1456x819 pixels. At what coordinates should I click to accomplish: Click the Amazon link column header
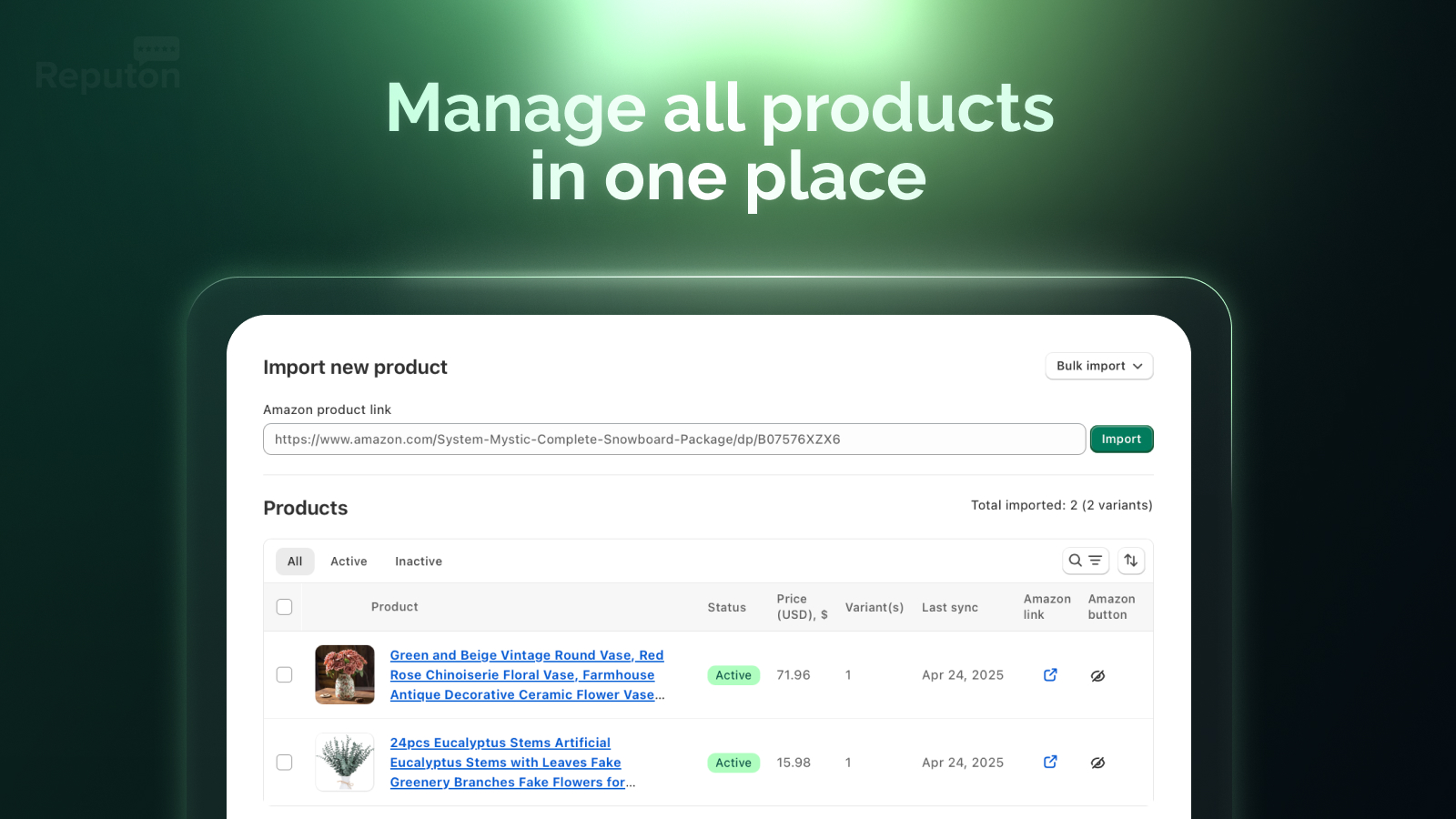coord(1047,607)
